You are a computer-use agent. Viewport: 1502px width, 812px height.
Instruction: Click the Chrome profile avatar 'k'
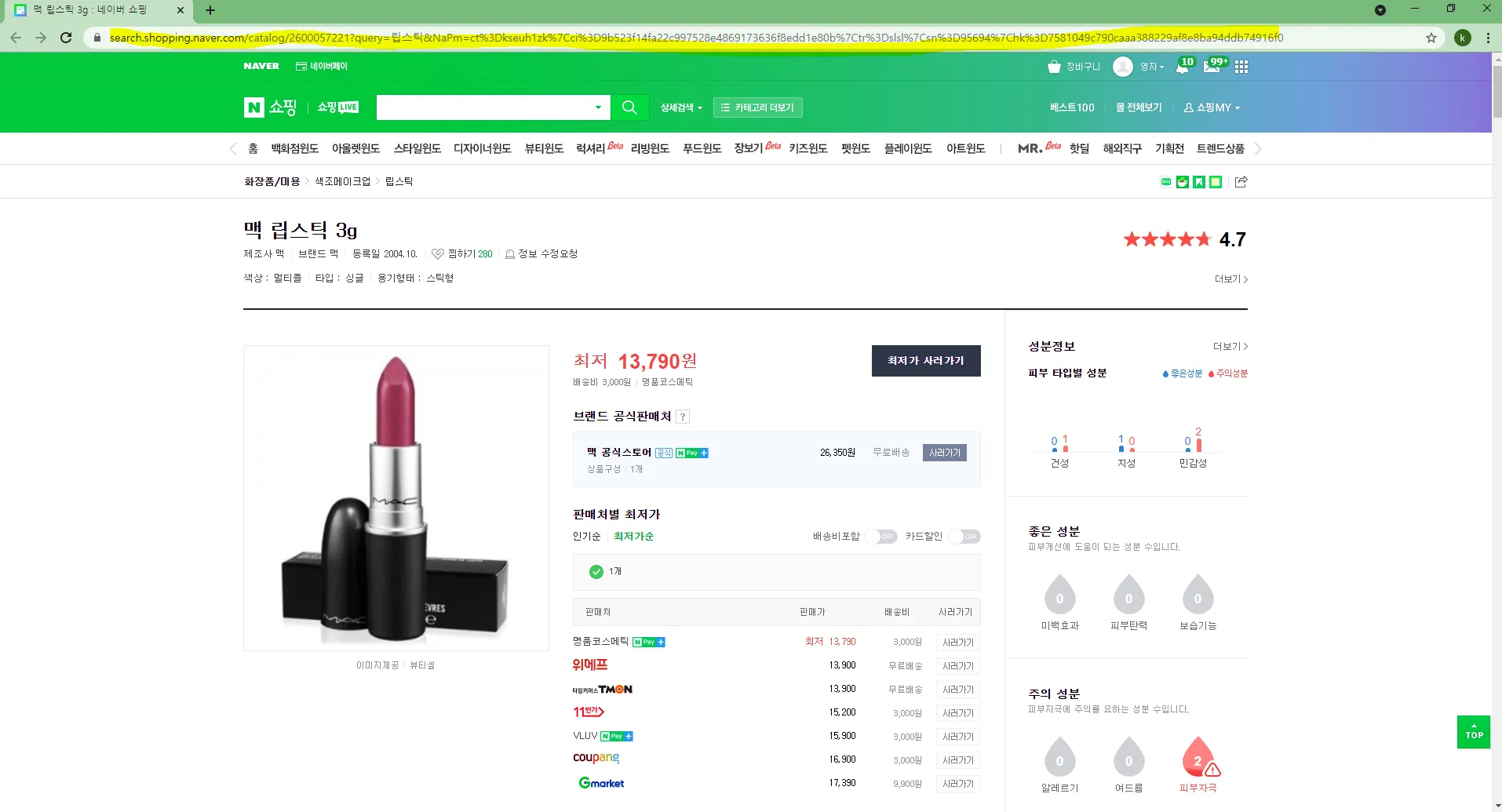tap(1463, 38)
